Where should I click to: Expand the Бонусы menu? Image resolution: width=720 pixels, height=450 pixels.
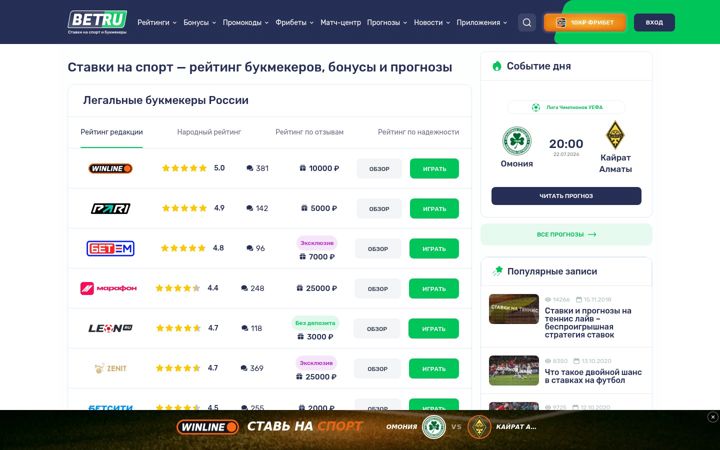click(x=199, y=22)
